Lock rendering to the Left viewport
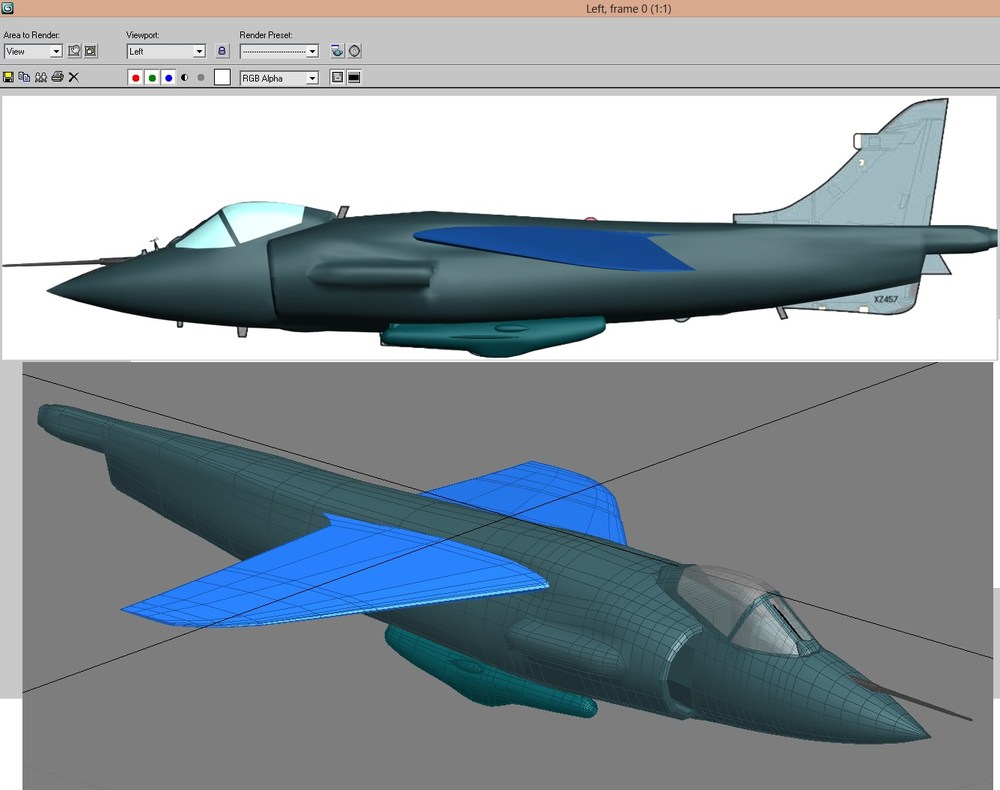1000x790 pixels. pos(222,51)
